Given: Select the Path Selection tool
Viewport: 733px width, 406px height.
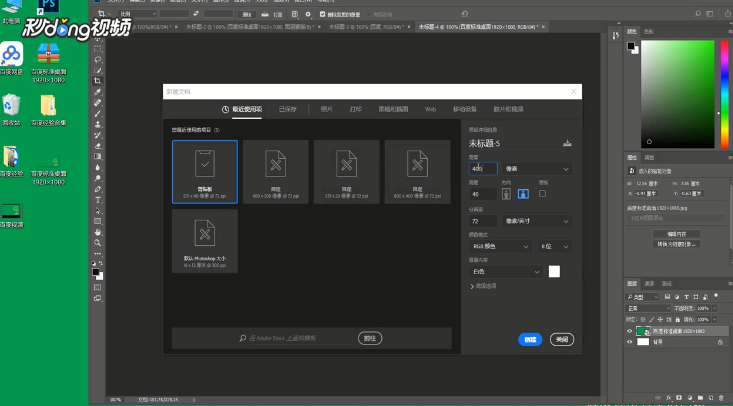Looking at the screenshot, I should (98, 210).
